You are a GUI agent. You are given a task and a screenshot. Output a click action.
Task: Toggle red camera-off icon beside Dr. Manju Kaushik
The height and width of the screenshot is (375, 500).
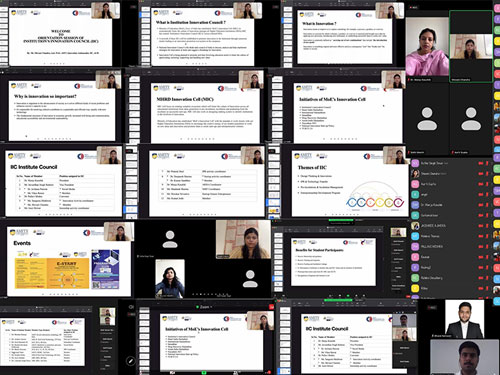tap(481, 205)
